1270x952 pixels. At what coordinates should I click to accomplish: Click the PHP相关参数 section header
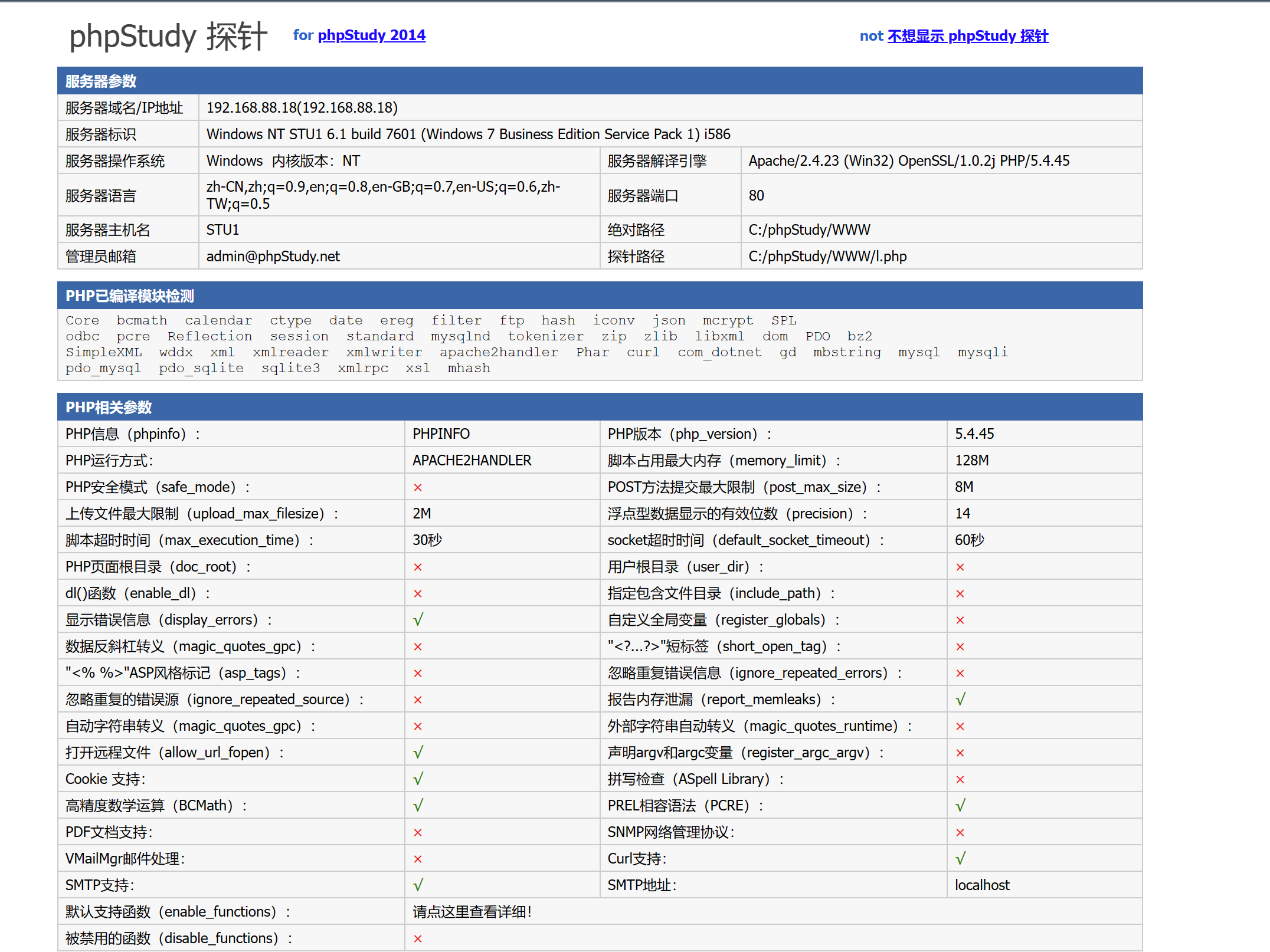(x=109, y=407)
